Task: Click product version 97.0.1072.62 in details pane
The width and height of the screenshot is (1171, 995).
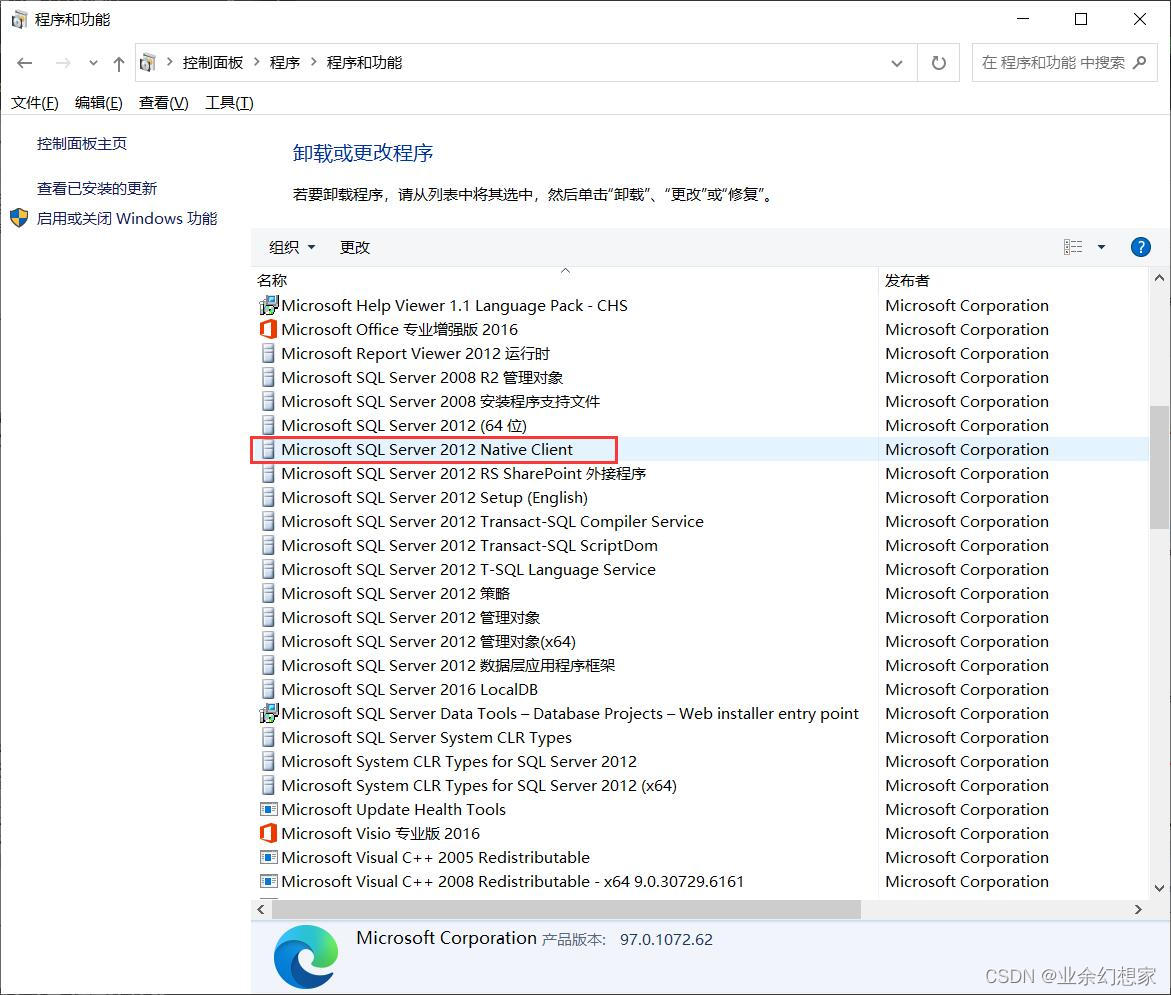Action: (x=666, y=939)
